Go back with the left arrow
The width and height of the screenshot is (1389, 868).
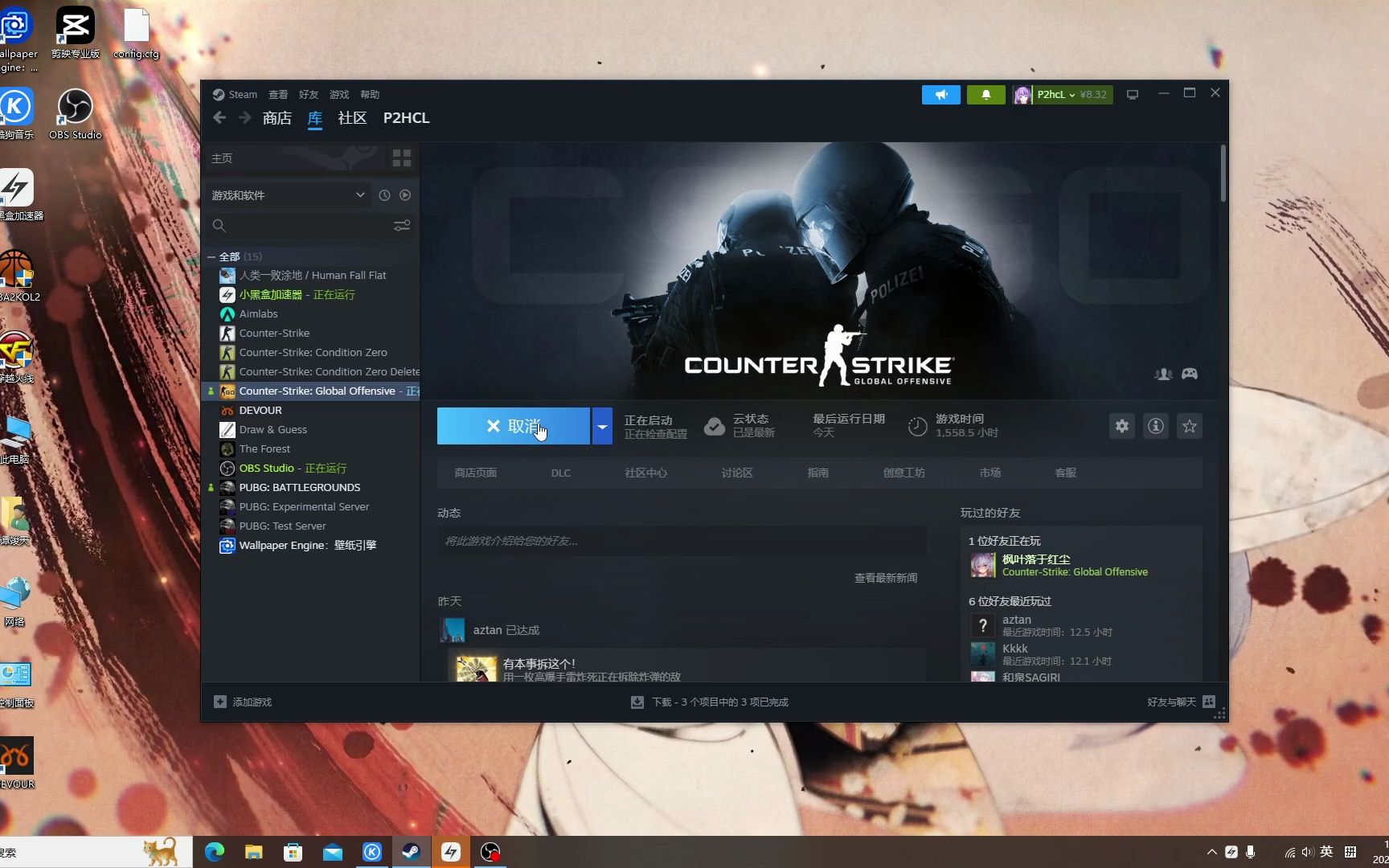(x=219, y=118)
